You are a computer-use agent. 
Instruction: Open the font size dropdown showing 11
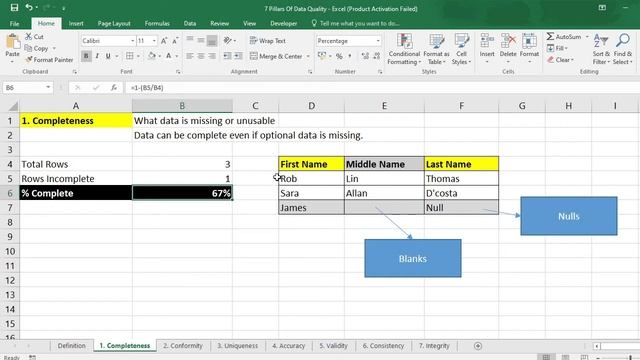tap(154, 41)
